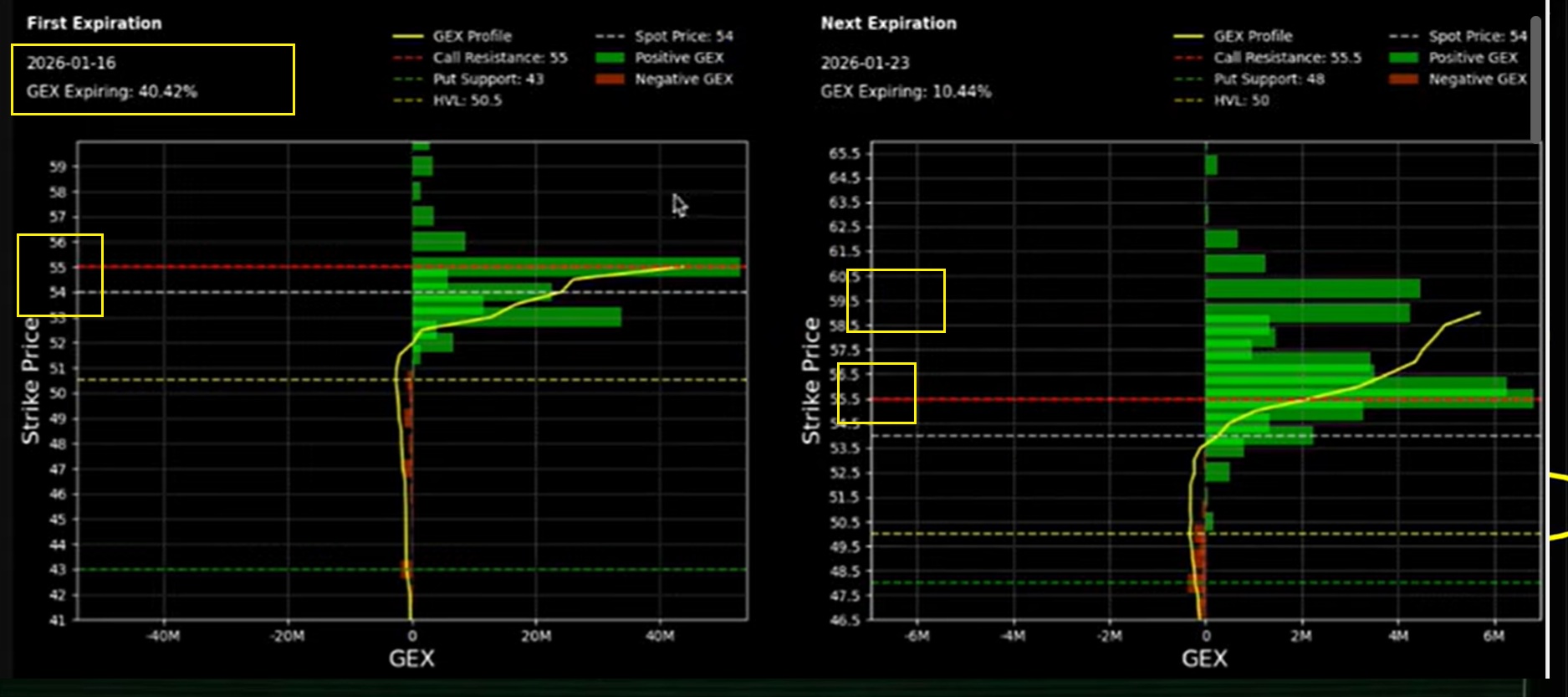The image size is (1568, 697).
Task: Click the orange negative GEX bar at strike 43
Action: pos(406,570)
